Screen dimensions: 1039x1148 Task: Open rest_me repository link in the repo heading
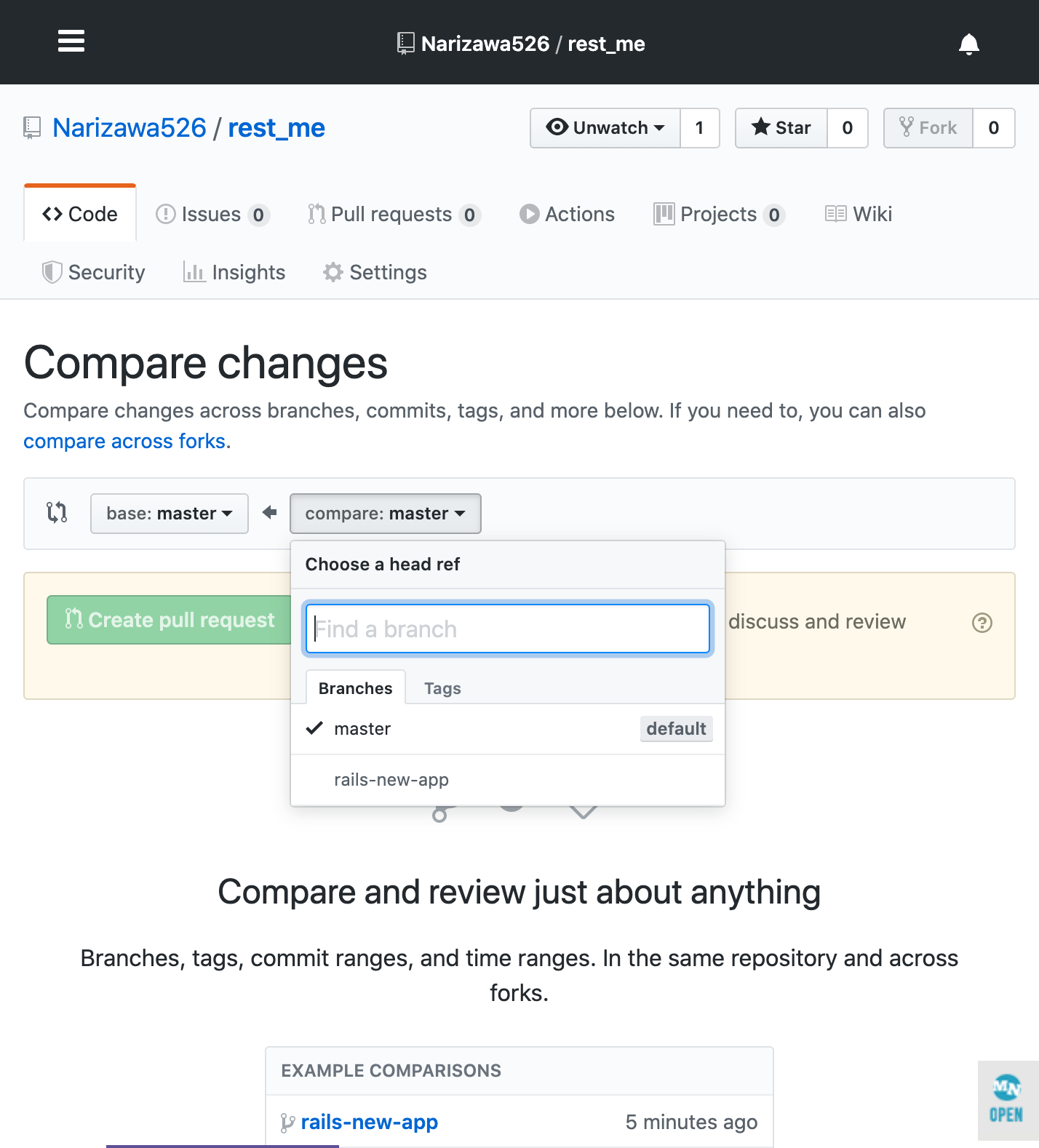pyautogui.click(x=276, y=128)
